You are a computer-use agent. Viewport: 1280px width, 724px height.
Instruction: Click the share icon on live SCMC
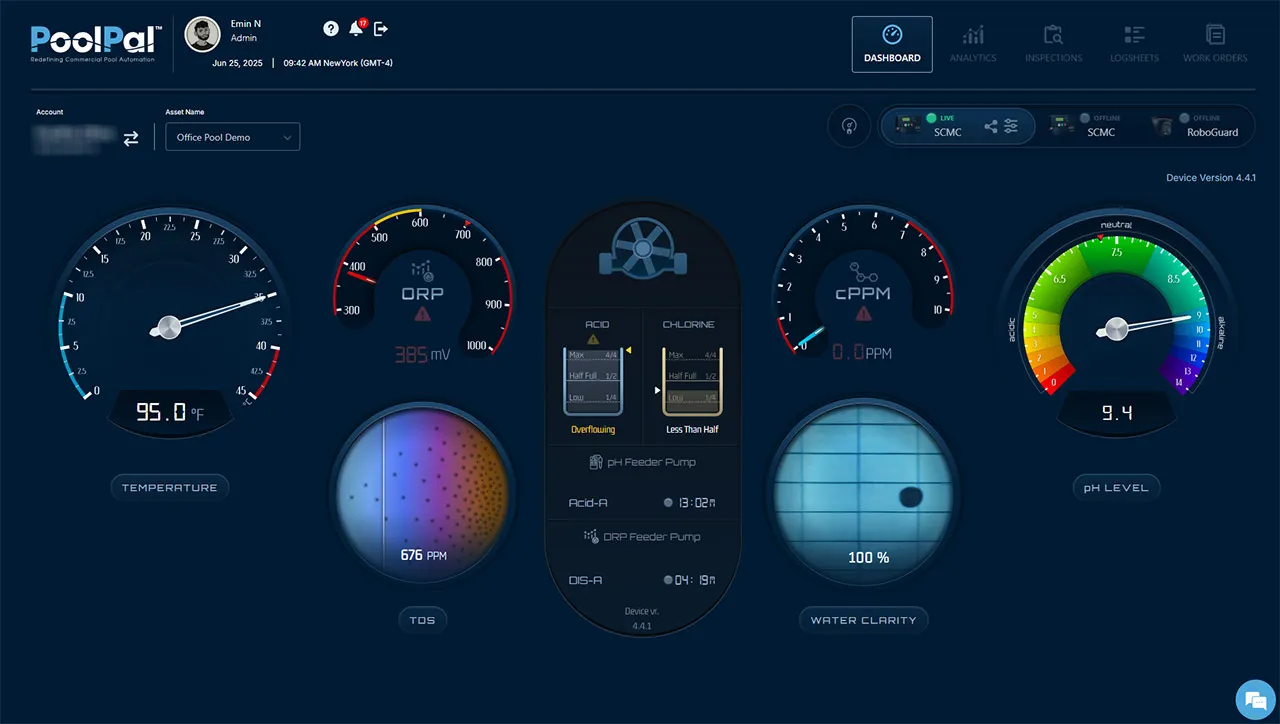[x=991, y=126]
